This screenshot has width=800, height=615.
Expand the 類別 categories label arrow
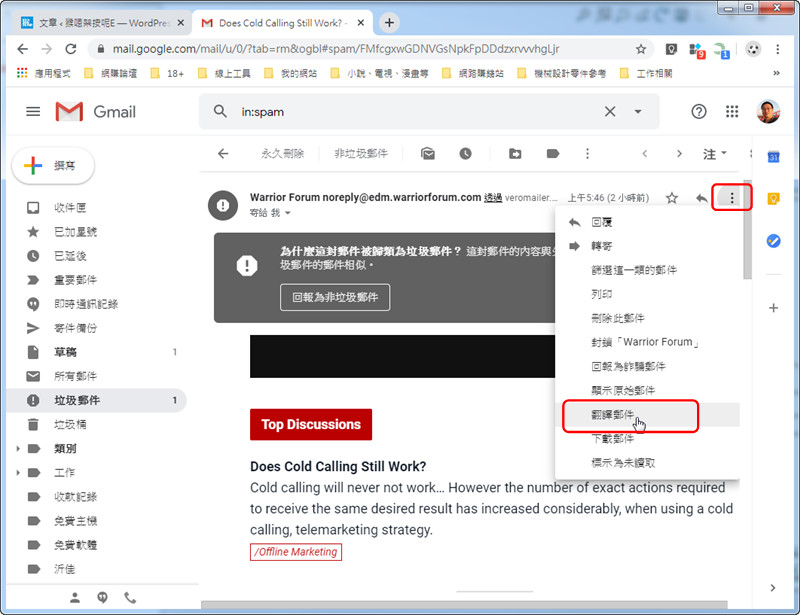18,449
